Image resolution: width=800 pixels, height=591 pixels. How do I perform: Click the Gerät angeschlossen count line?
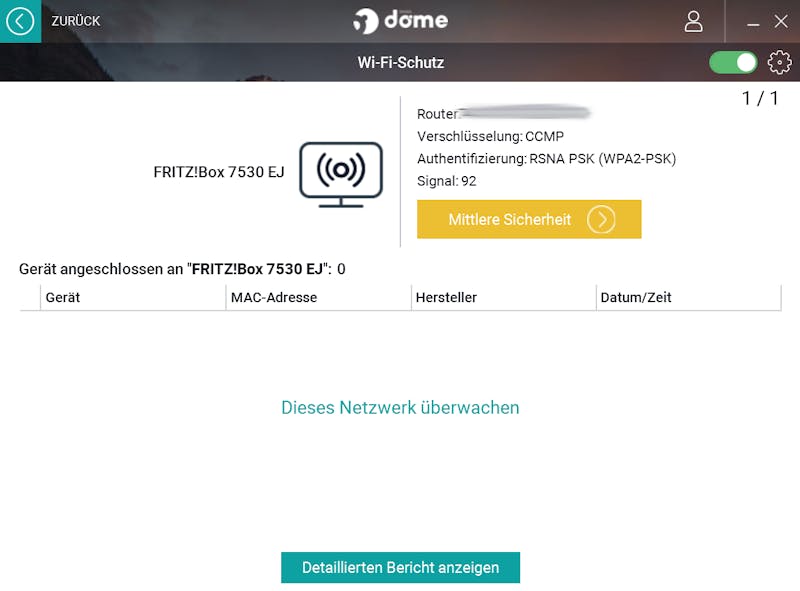(x=182, y=269)
